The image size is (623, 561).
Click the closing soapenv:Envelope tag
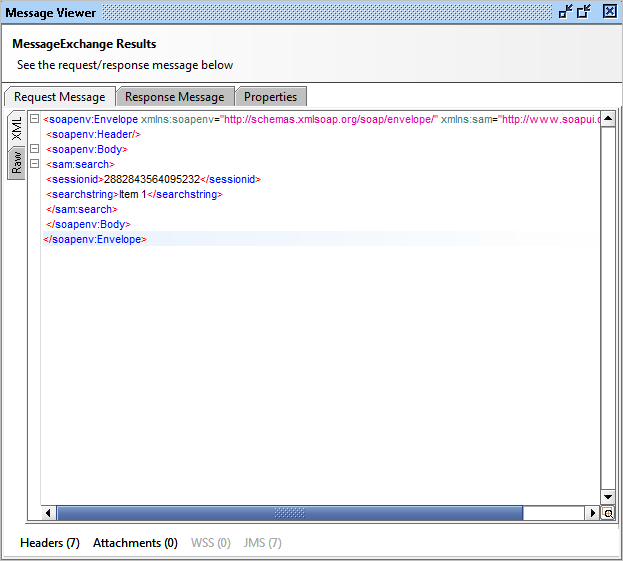[x=95, y=240]
